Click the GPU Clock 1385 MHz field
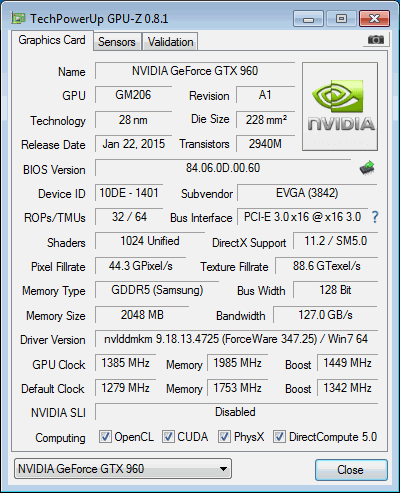This screenshot has height=493, width=400. pyautogui.click(x=125, y=363)
